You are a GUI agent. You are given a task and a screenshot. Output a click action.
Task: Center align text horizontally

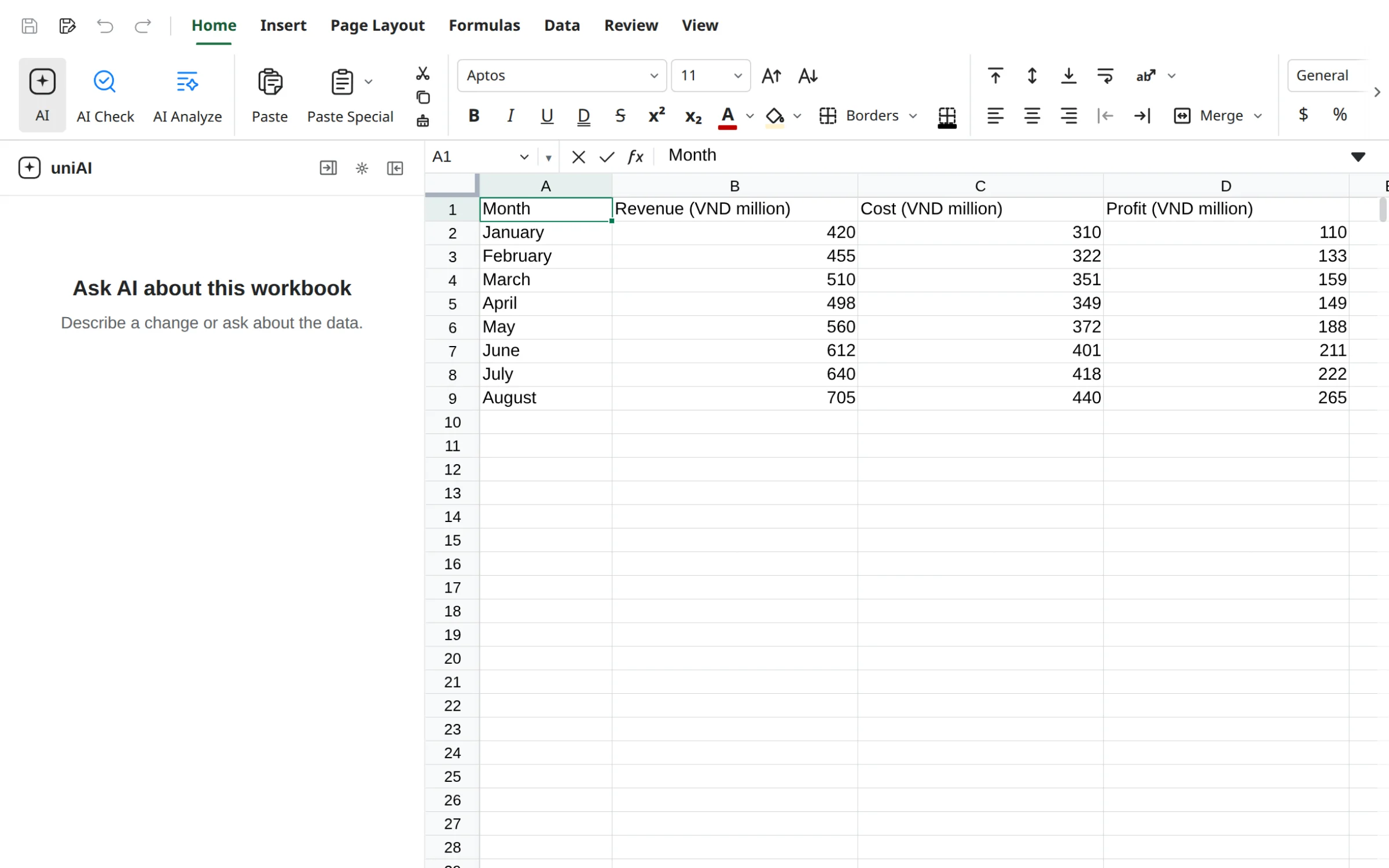1032,116
